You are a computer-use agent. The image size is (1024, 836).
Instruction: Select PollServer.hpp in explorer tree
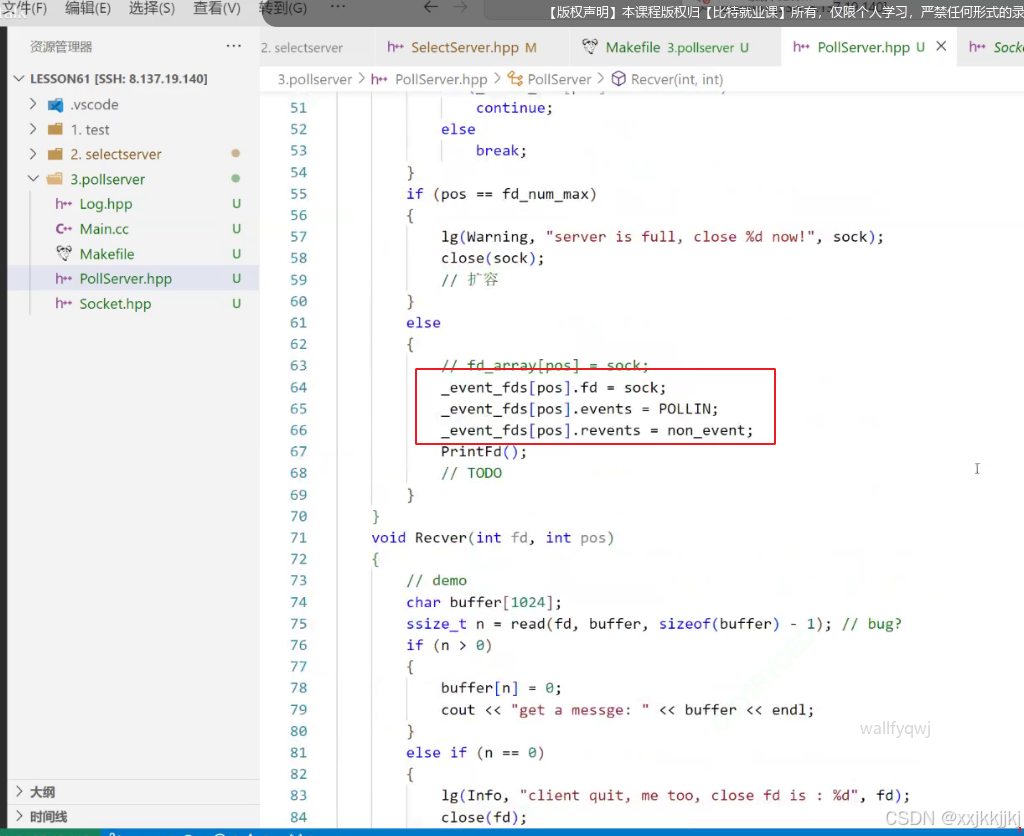tap(125, 278)
